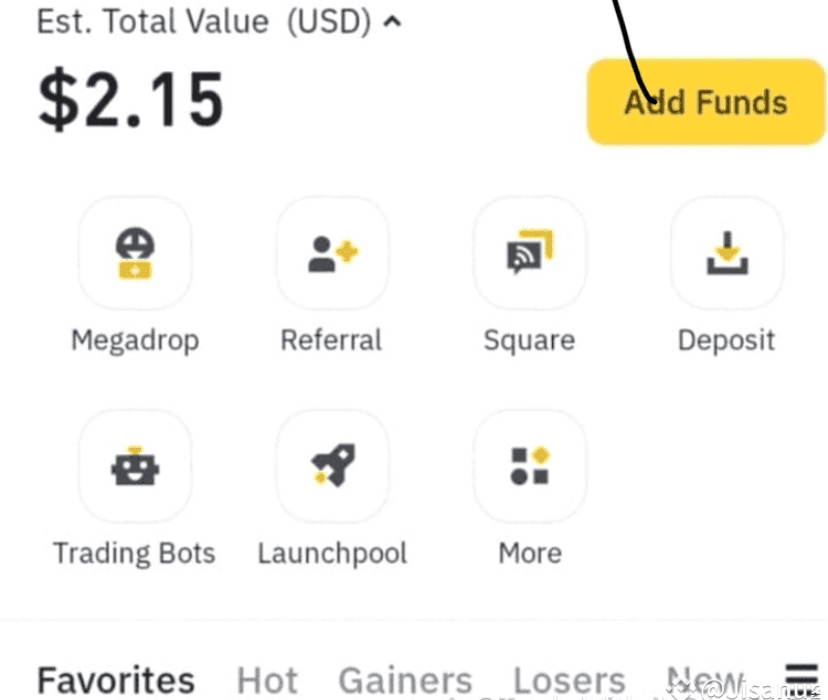
Task: Click the Launchpool text label
Action: coord(332,553)
